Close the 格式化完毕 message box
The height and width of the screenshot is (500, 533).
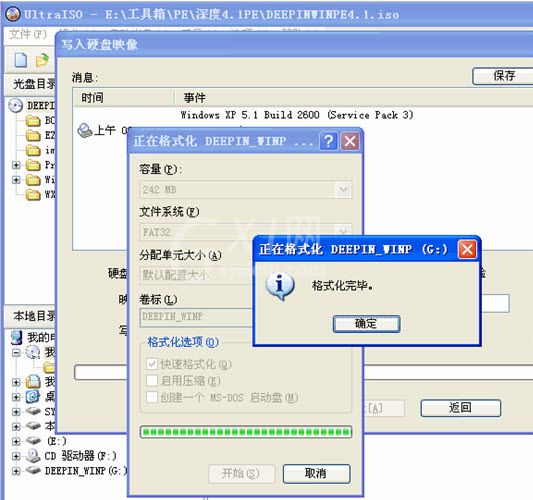[x=467, y=249]
